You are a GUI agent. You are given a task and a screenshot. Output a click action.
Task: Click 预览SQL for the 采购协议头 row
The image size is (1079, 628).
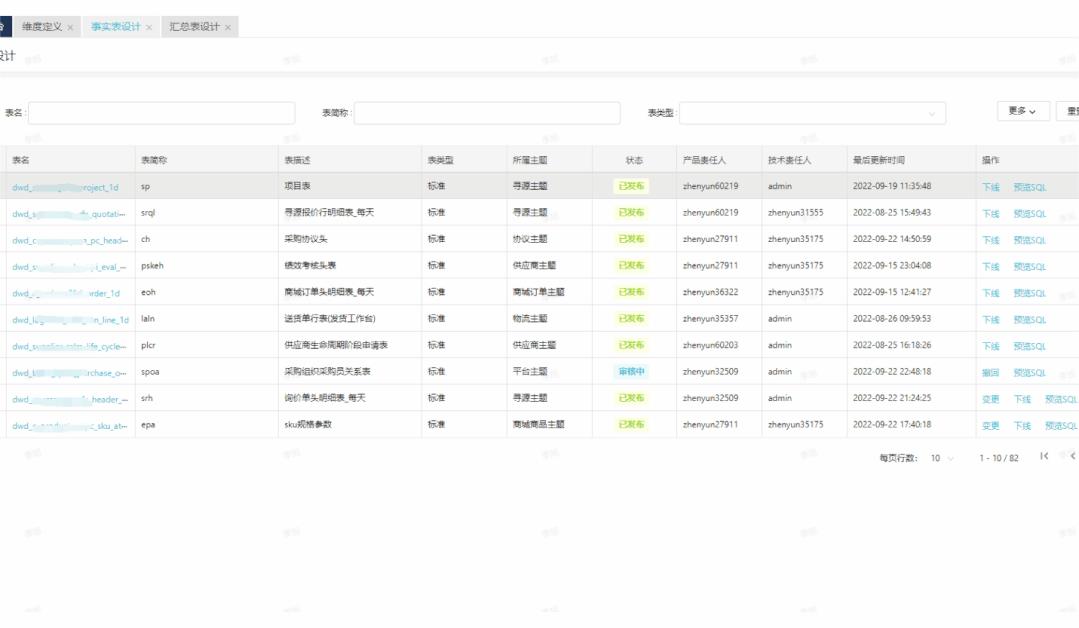pyautogui.click(x=1029, y=240)
